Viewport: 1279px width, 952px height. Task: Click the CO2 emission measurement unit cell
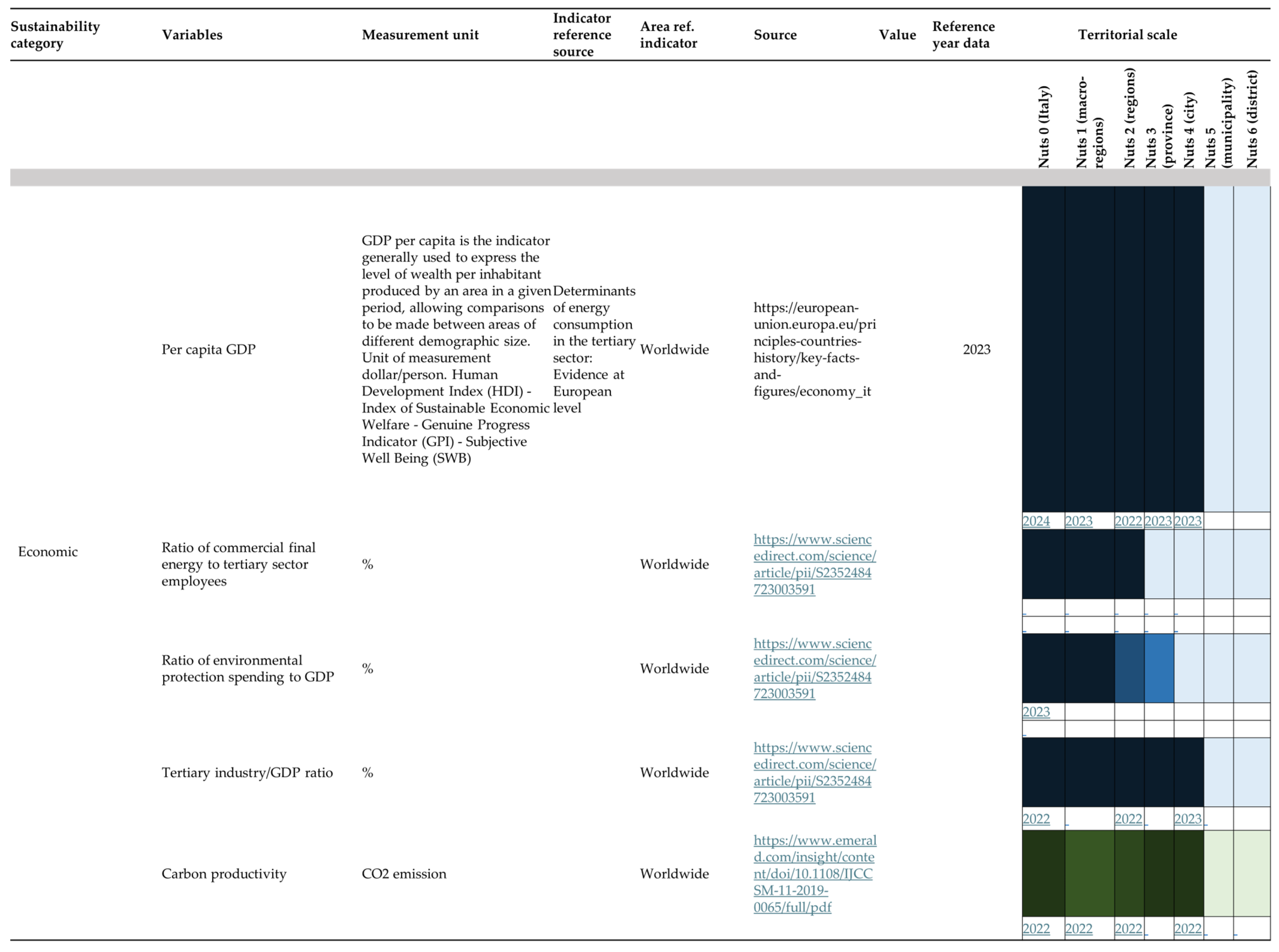point(403,874)
